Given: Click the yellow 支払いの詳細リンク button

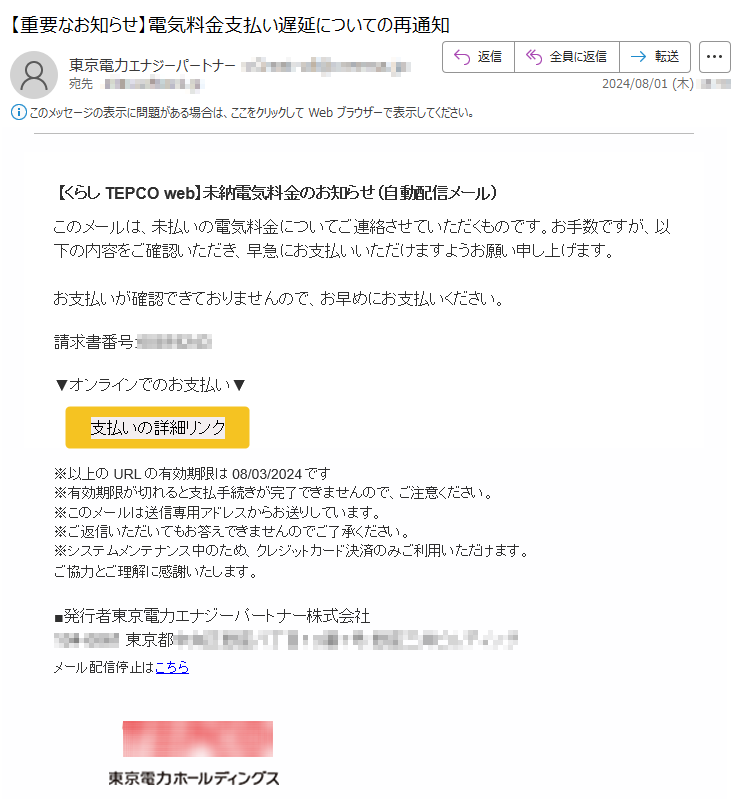Looking at the screenshot, I should pos(157,427).
